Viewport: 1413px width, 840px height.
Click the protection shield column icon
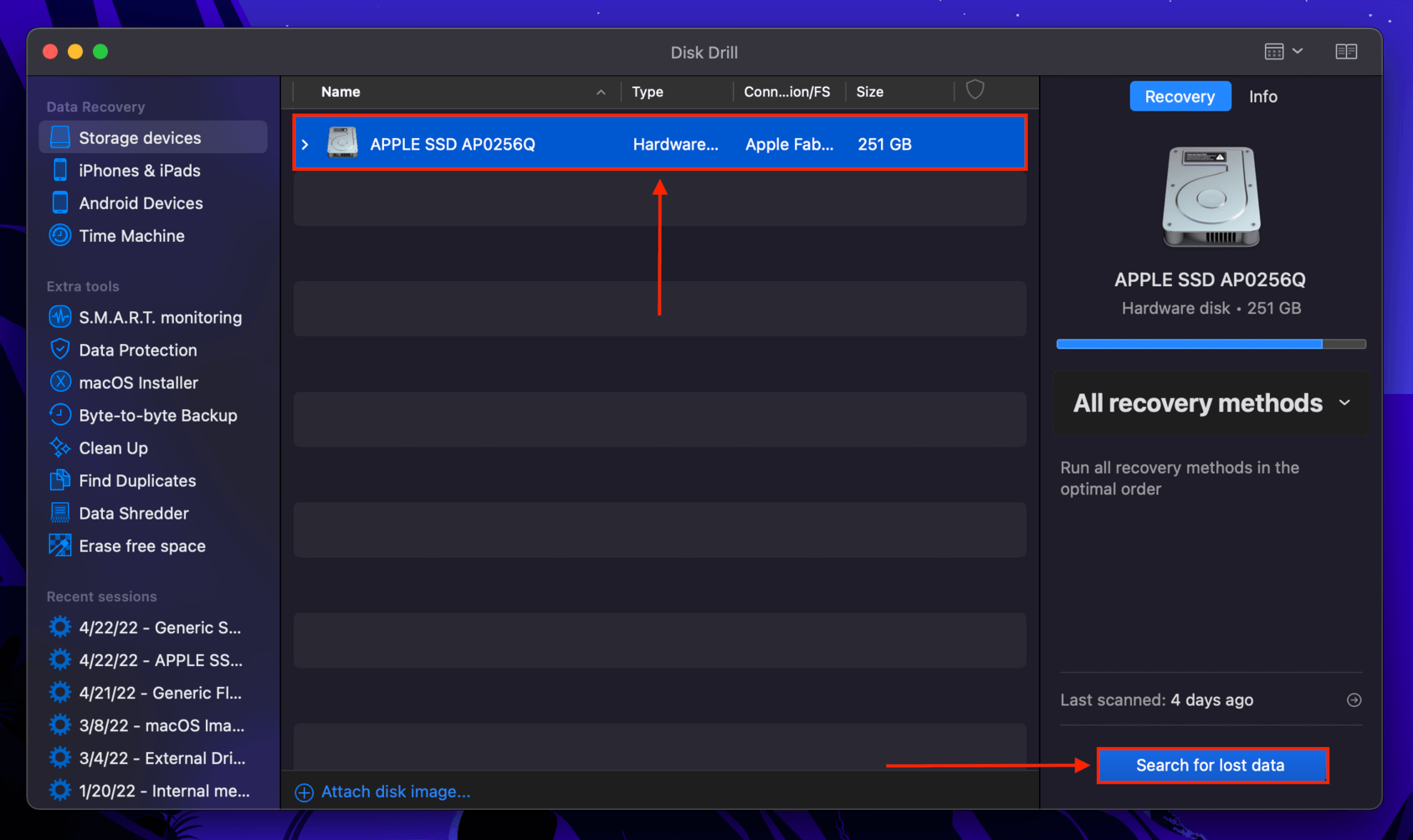[975, 90]
